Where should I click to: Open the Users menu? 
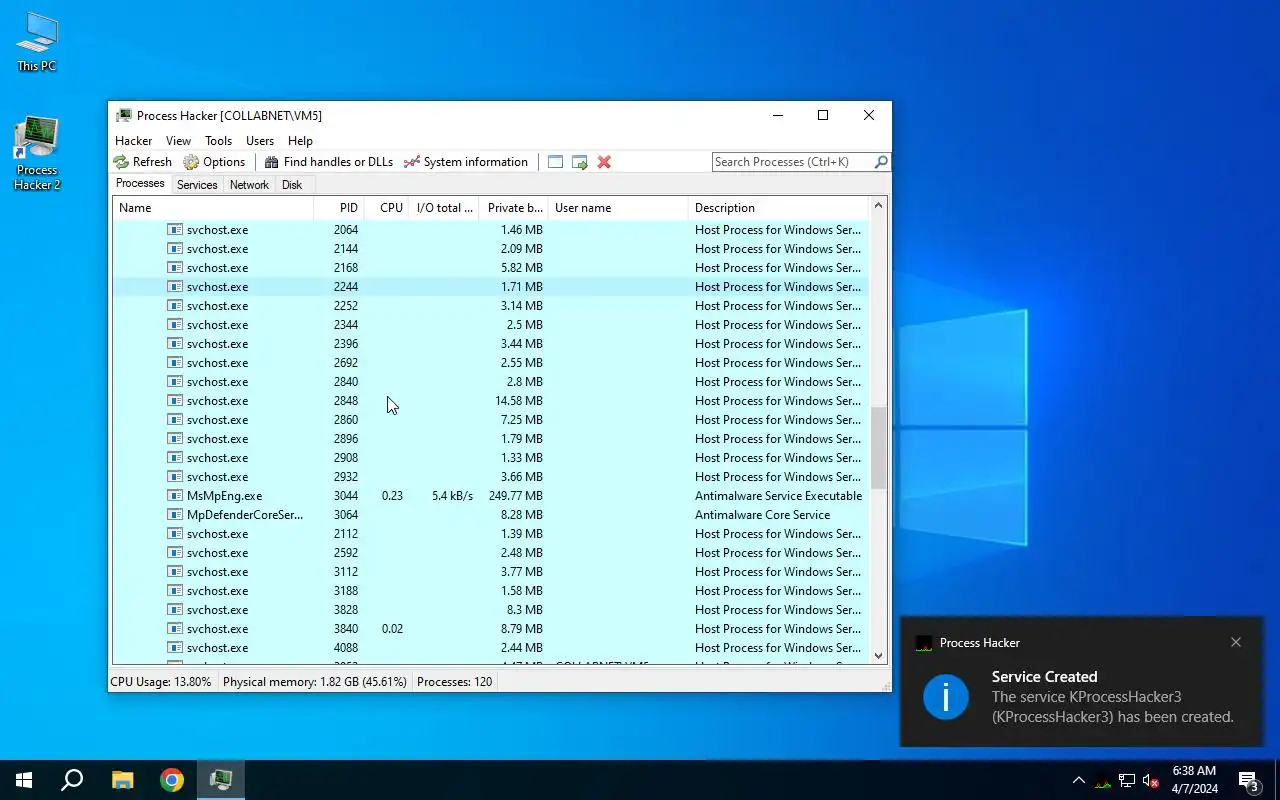[x=260, y=141]
